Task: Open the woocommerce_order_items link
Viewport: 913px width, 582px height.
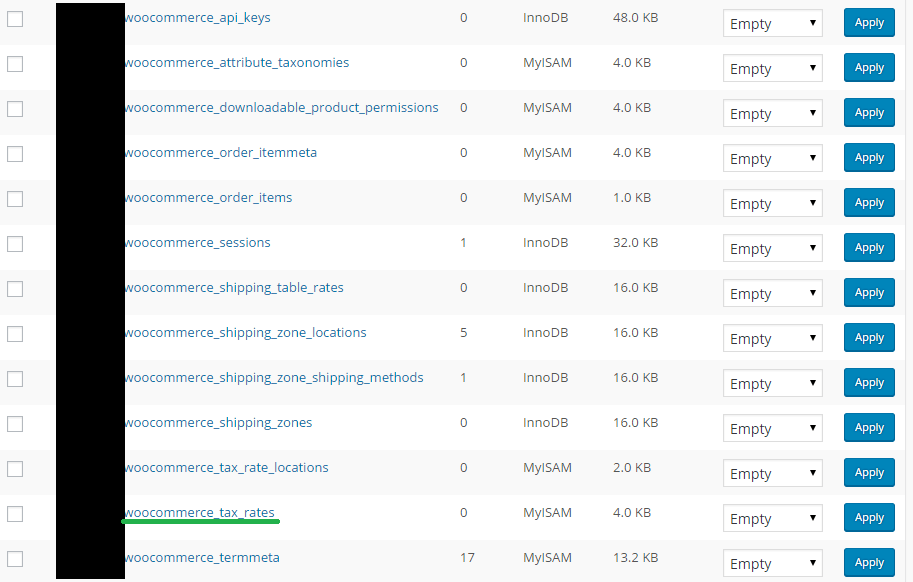Action: (x=208, y=198)
